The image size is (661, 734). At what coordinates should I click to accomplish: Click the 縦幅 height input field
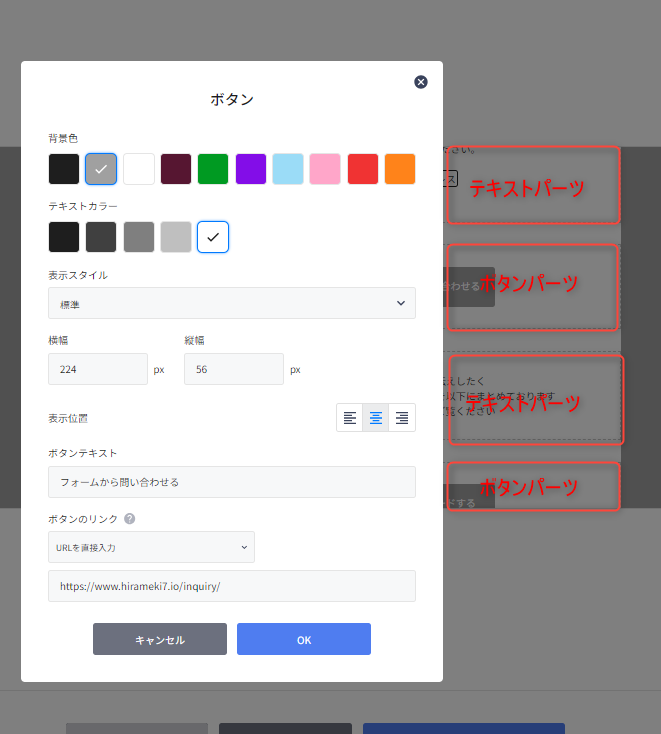tap(234, 369)
